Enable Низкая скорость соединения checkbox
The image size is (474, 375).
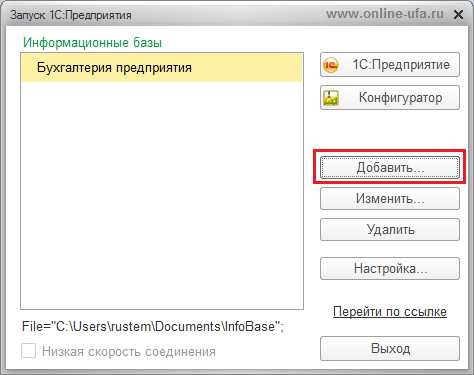pos(28,351)
